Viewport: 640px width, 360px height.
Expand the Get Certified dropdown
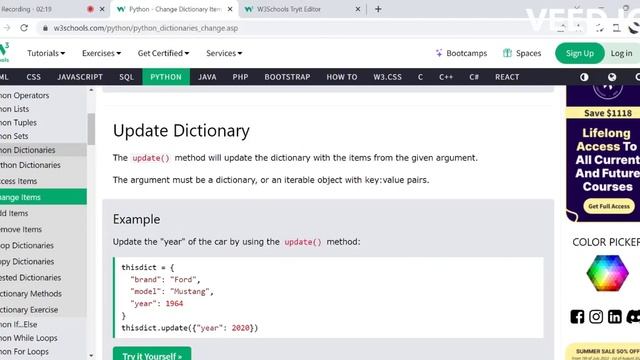[x=163, y=53]
